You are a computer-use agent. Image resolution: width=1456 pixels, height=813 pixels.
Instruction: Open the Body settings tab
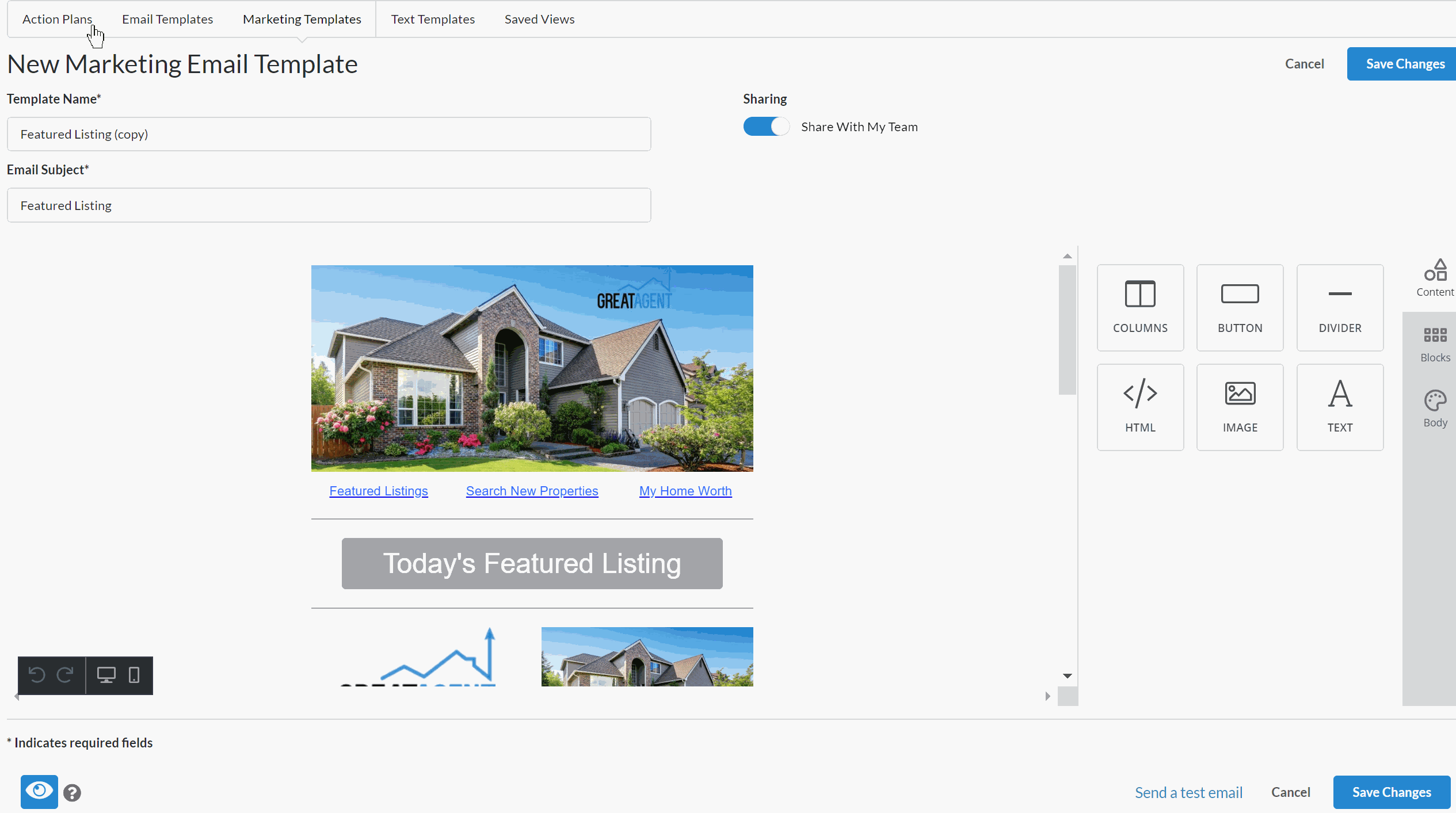(1434, 409)
